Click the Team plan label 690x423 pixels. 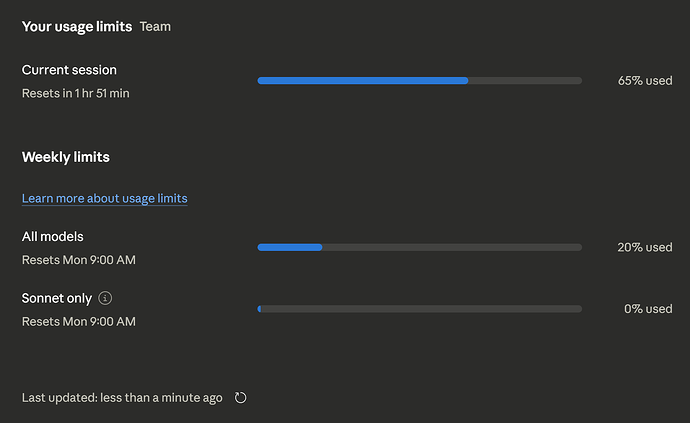point(155,27)
